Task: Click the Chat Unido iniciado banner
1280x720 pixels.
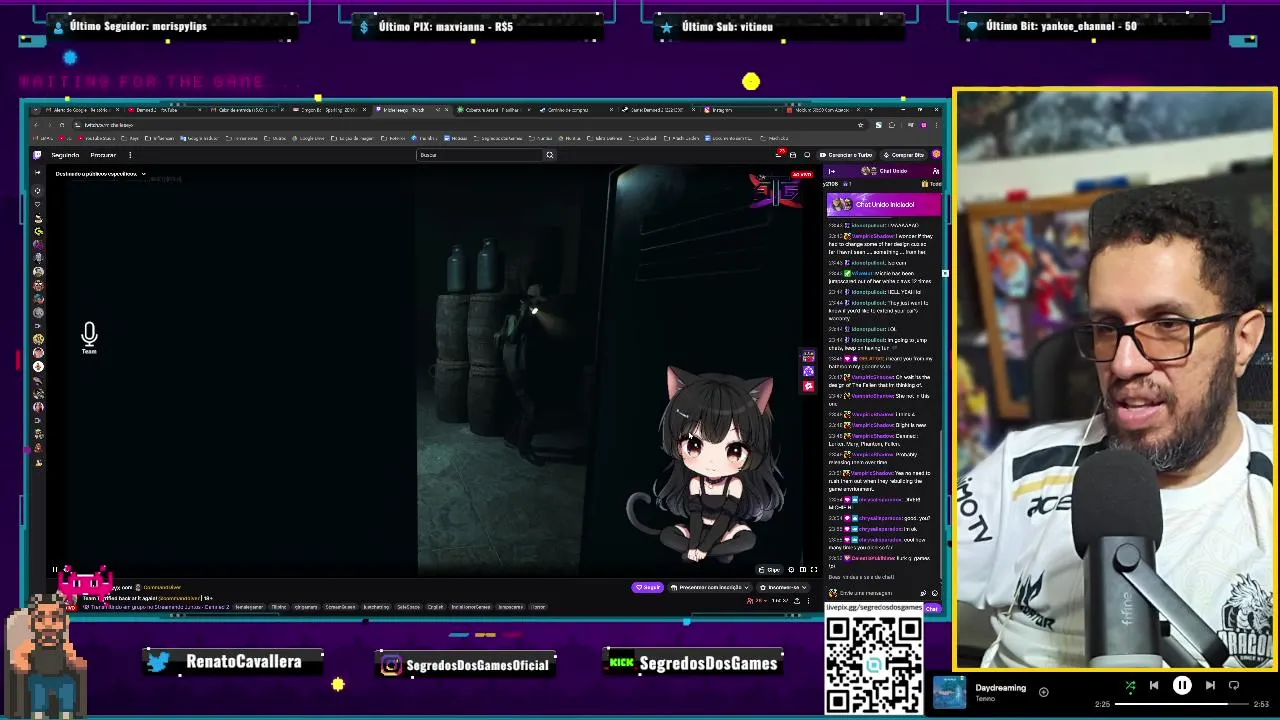Action: 884,204
